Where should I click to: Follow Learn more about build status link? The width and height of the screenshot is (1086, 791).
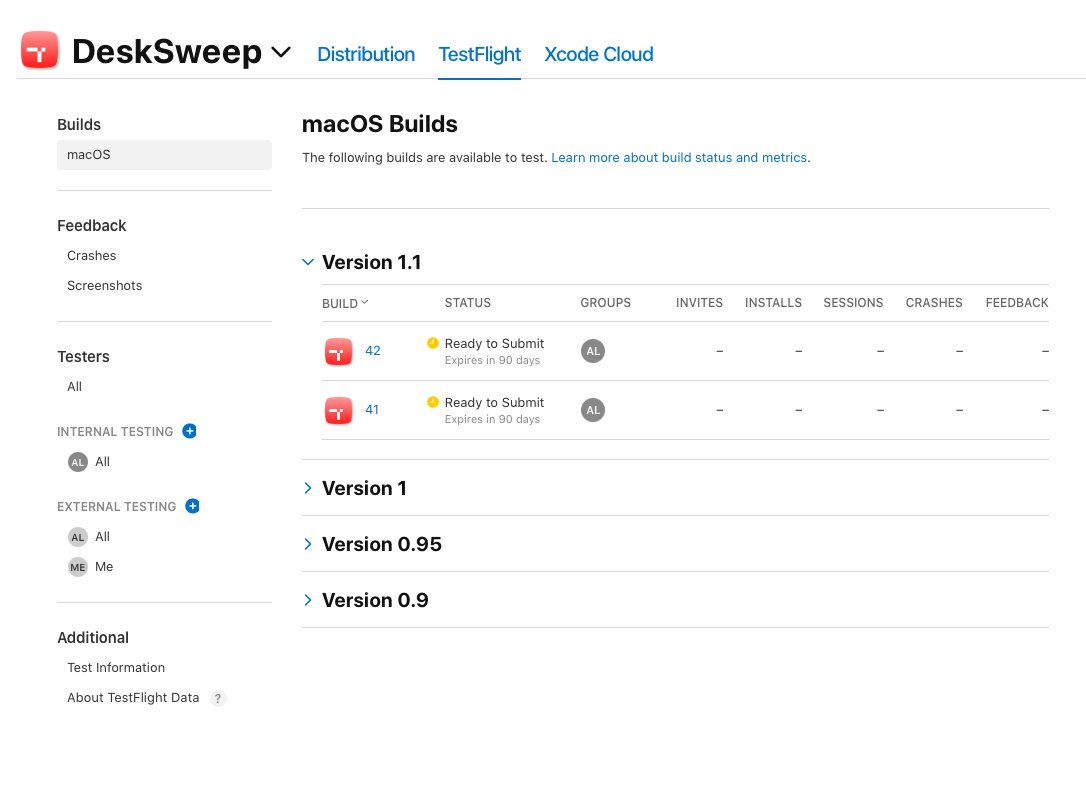point(679,157)
